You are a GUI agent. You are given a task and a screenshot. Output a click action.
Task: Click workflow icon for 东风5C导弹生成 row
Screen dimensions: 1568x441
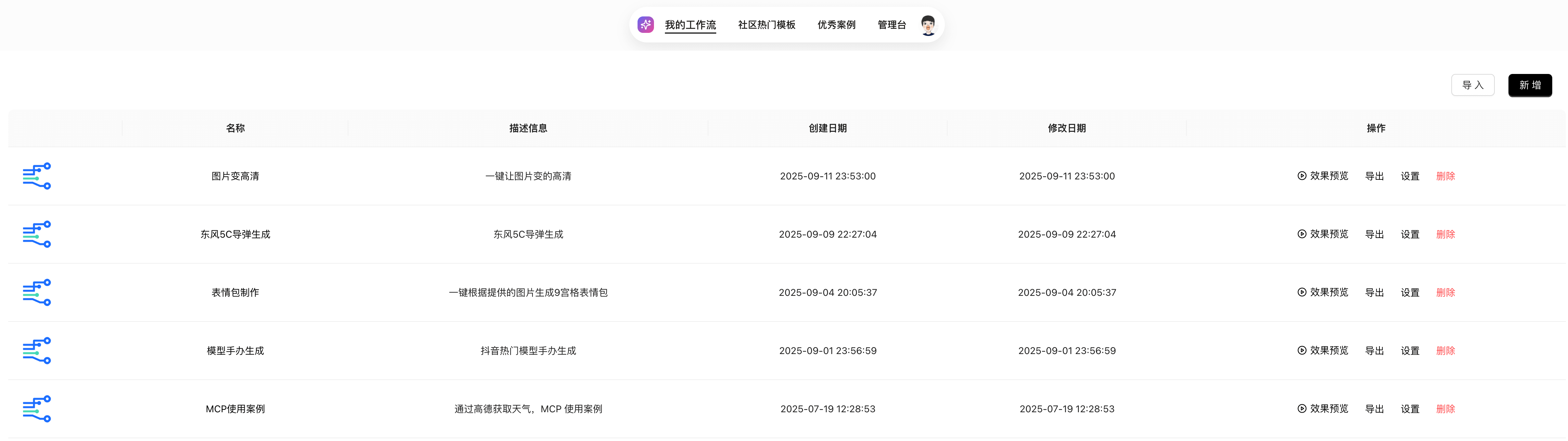pos(37,235)
